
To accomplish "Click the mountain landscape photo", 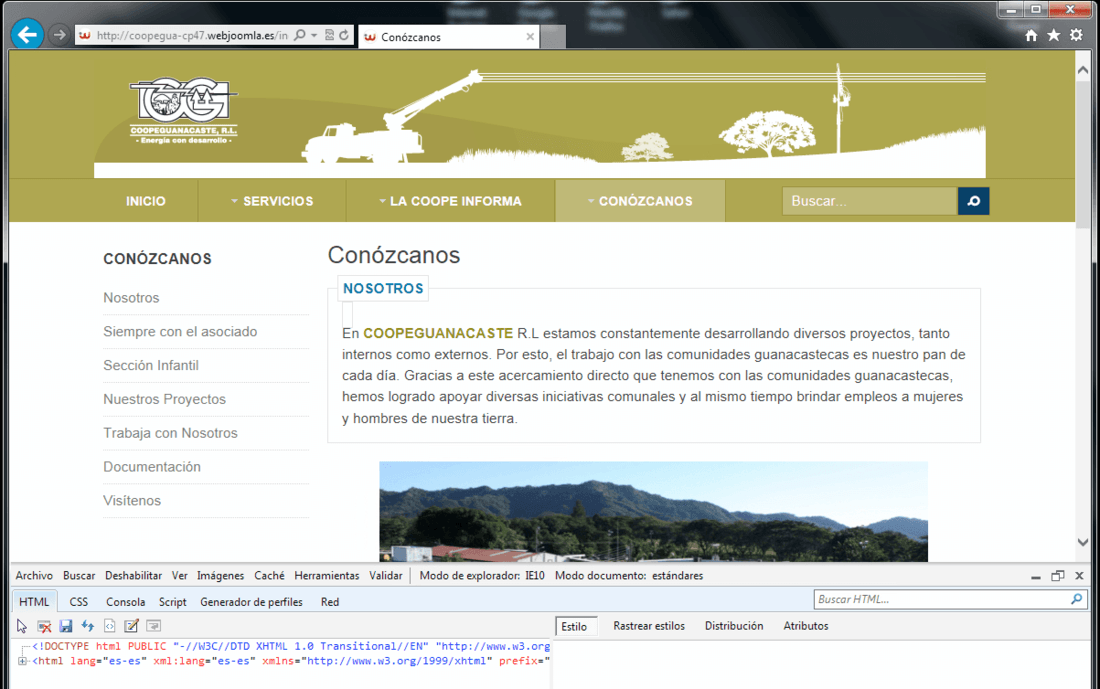I will 653,511.
